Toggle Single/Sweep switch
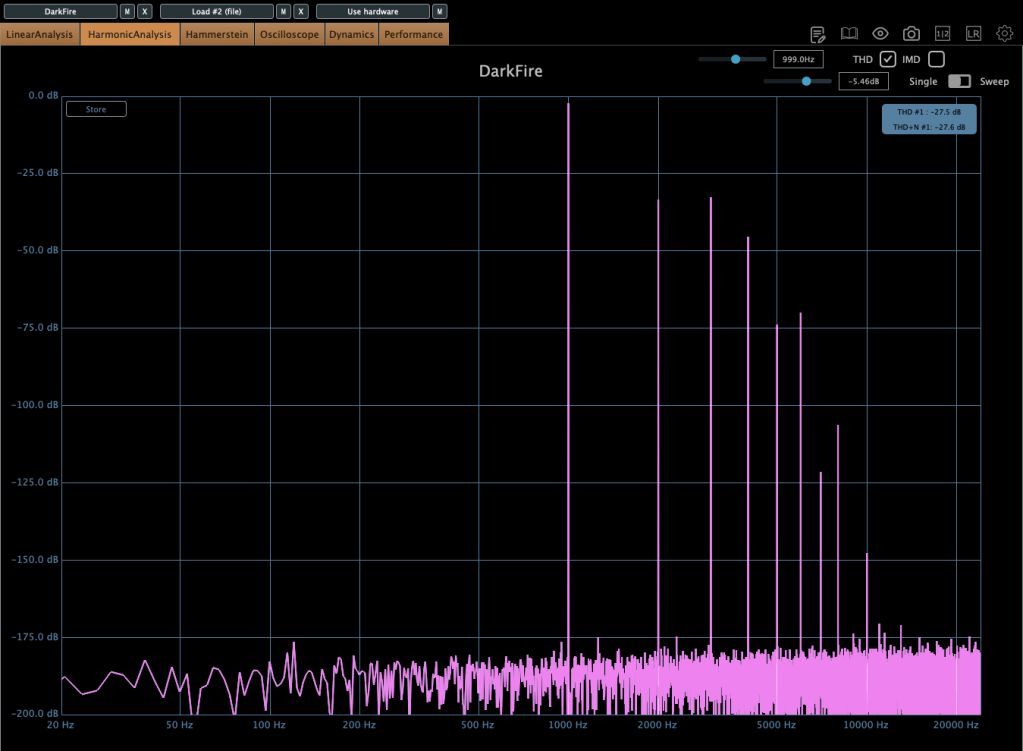 coord(959,81)
